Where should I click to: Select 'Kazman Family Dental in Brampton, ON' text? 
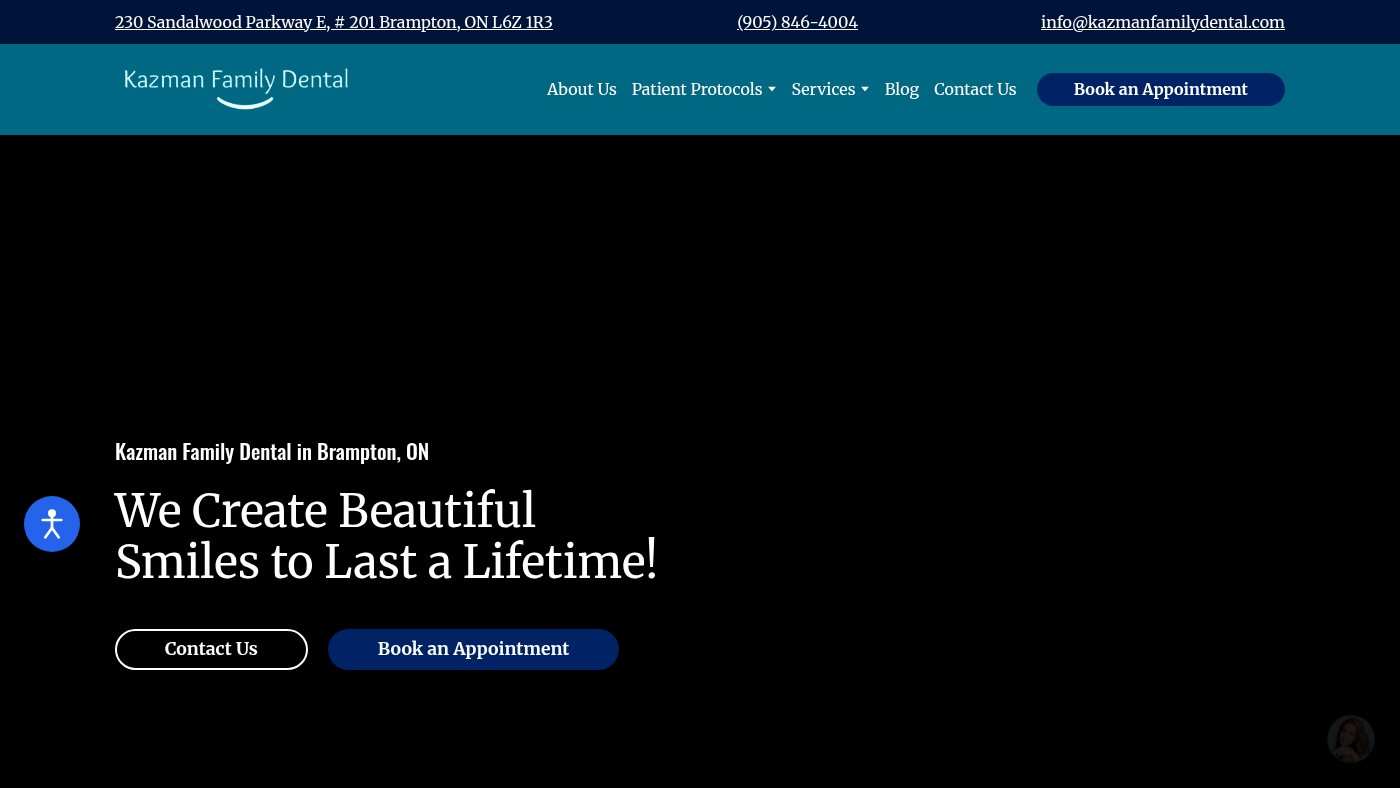272,451
